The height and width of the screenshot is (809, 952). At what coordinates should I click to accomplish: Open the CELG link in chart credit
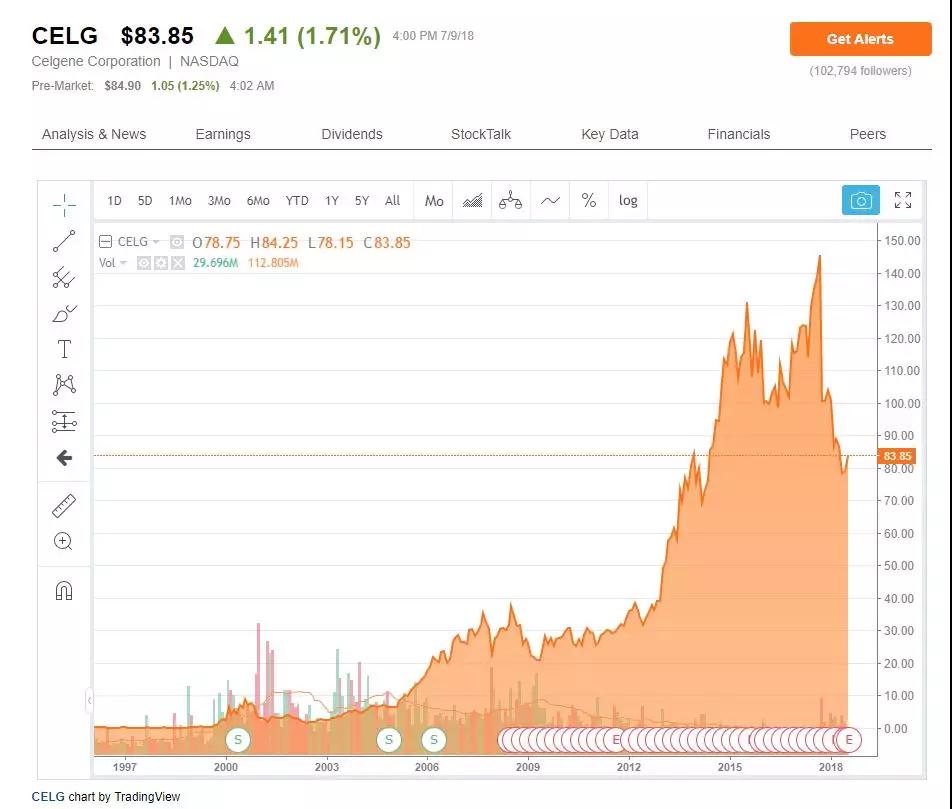tap(48, 796)
